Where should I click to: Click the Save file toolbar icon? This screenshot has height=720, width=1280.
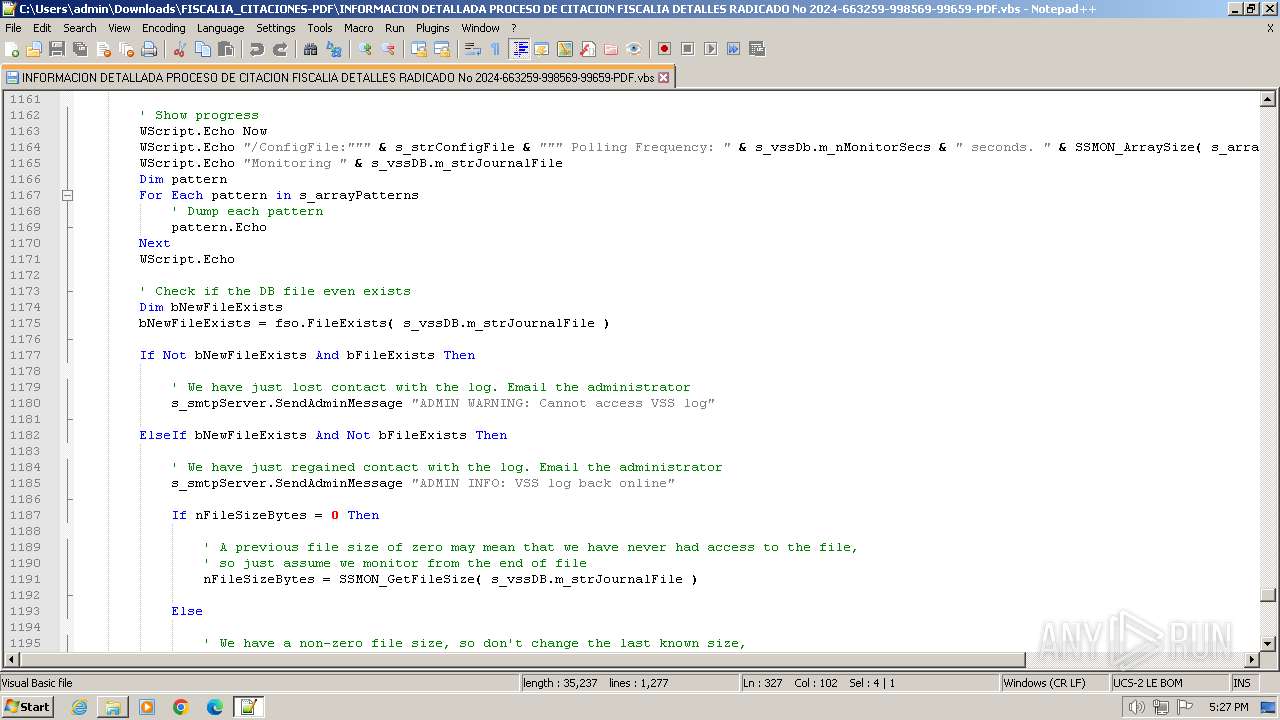pos(57,49)
